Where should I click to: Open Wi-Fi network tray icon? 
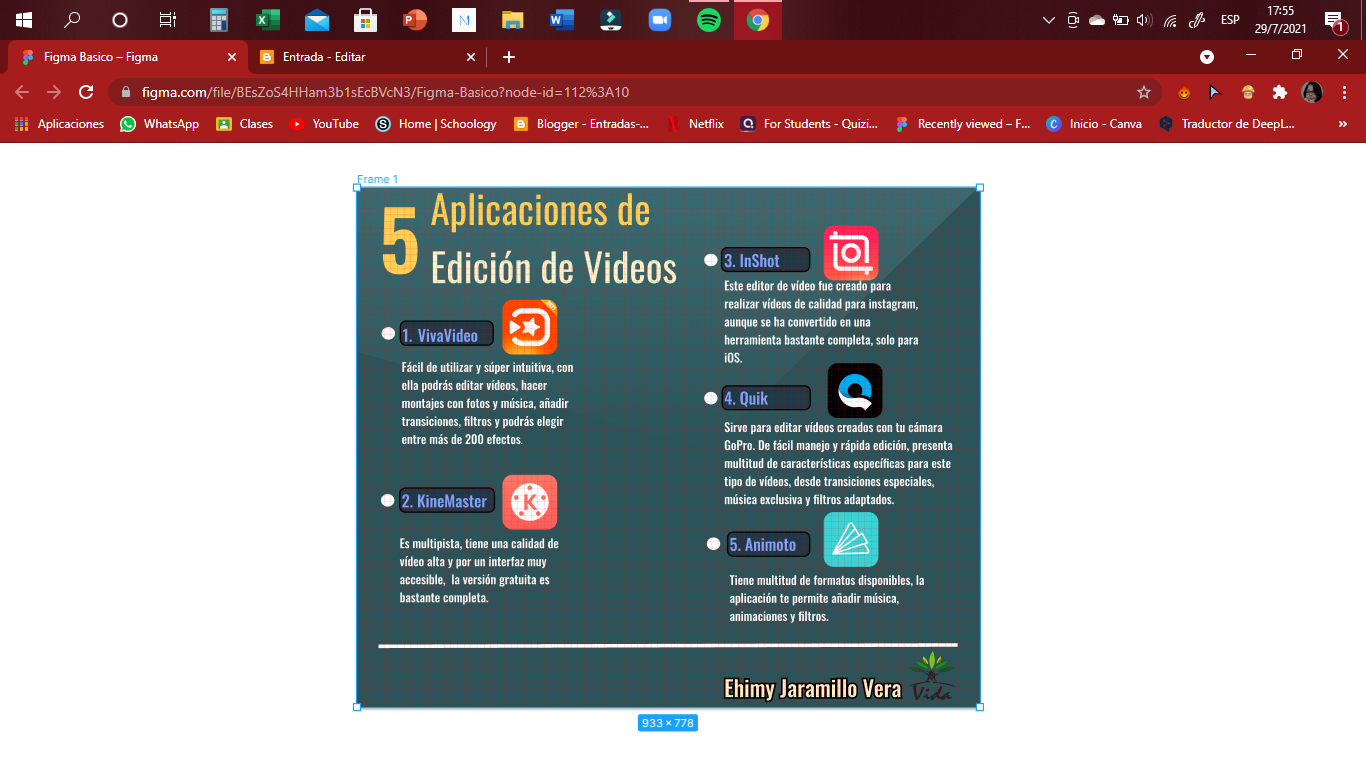[x=1170, y=19]
